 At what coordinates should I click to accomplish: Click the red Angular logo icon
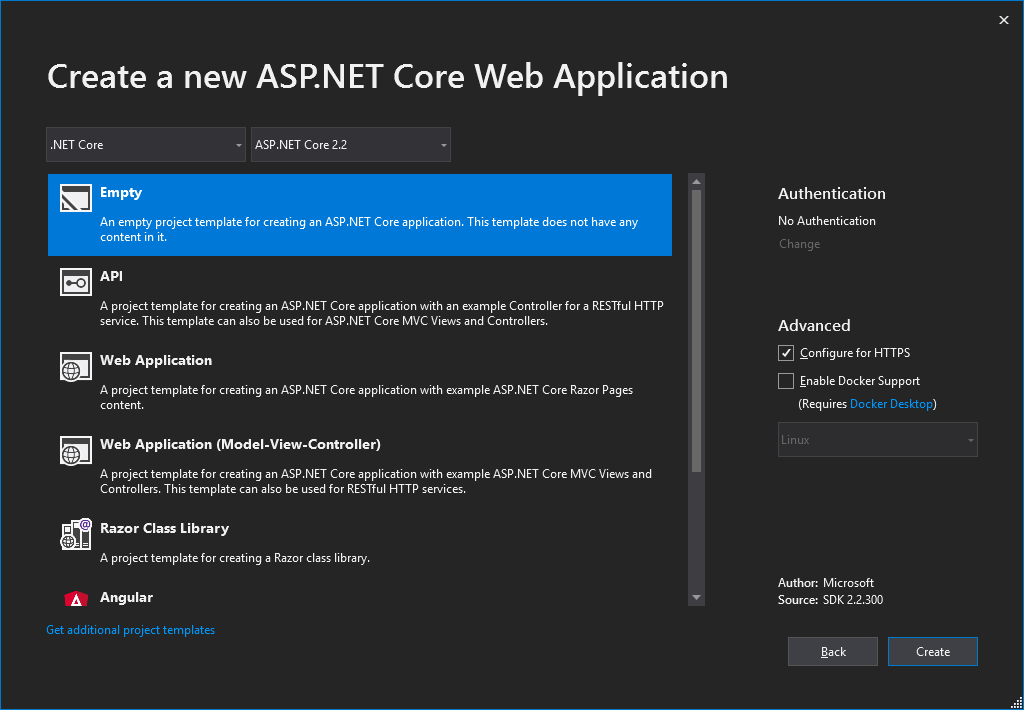76,599
